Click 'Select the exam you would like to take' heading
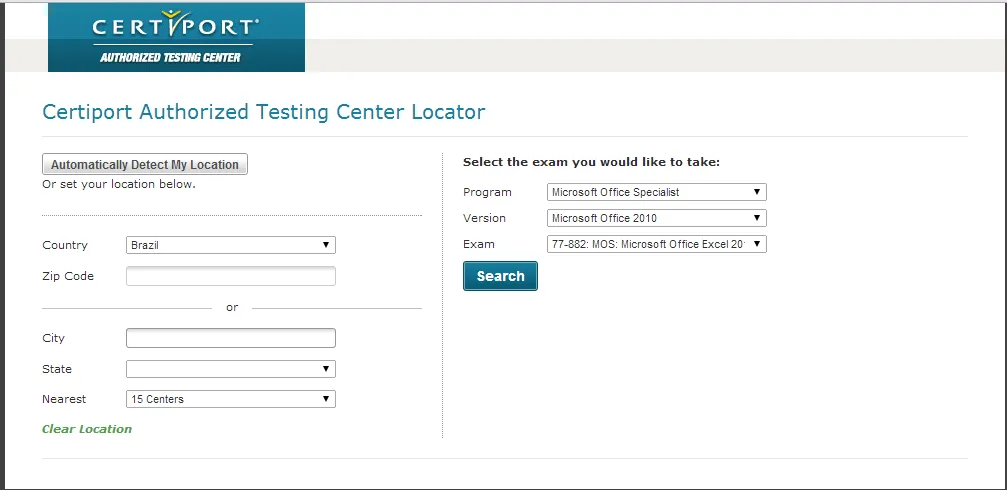This screenshot has height=490, width=1007. click(x=591, y=162)
